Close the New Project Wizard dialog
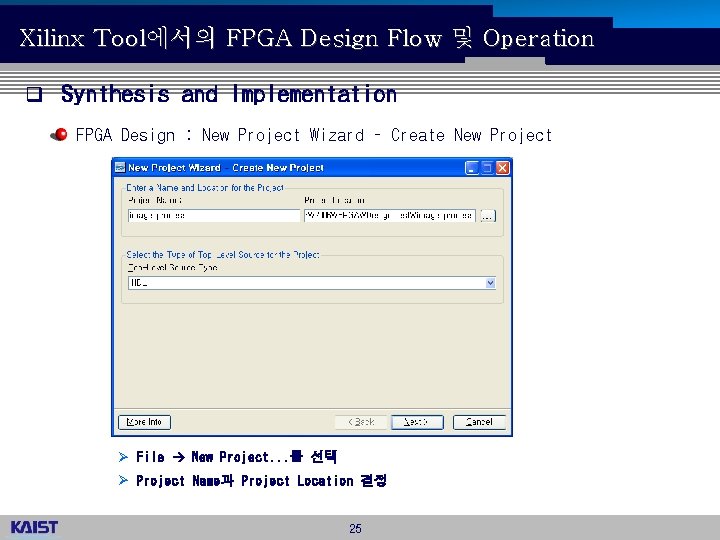This screenshot has height=540, width=720. [503, 168]
